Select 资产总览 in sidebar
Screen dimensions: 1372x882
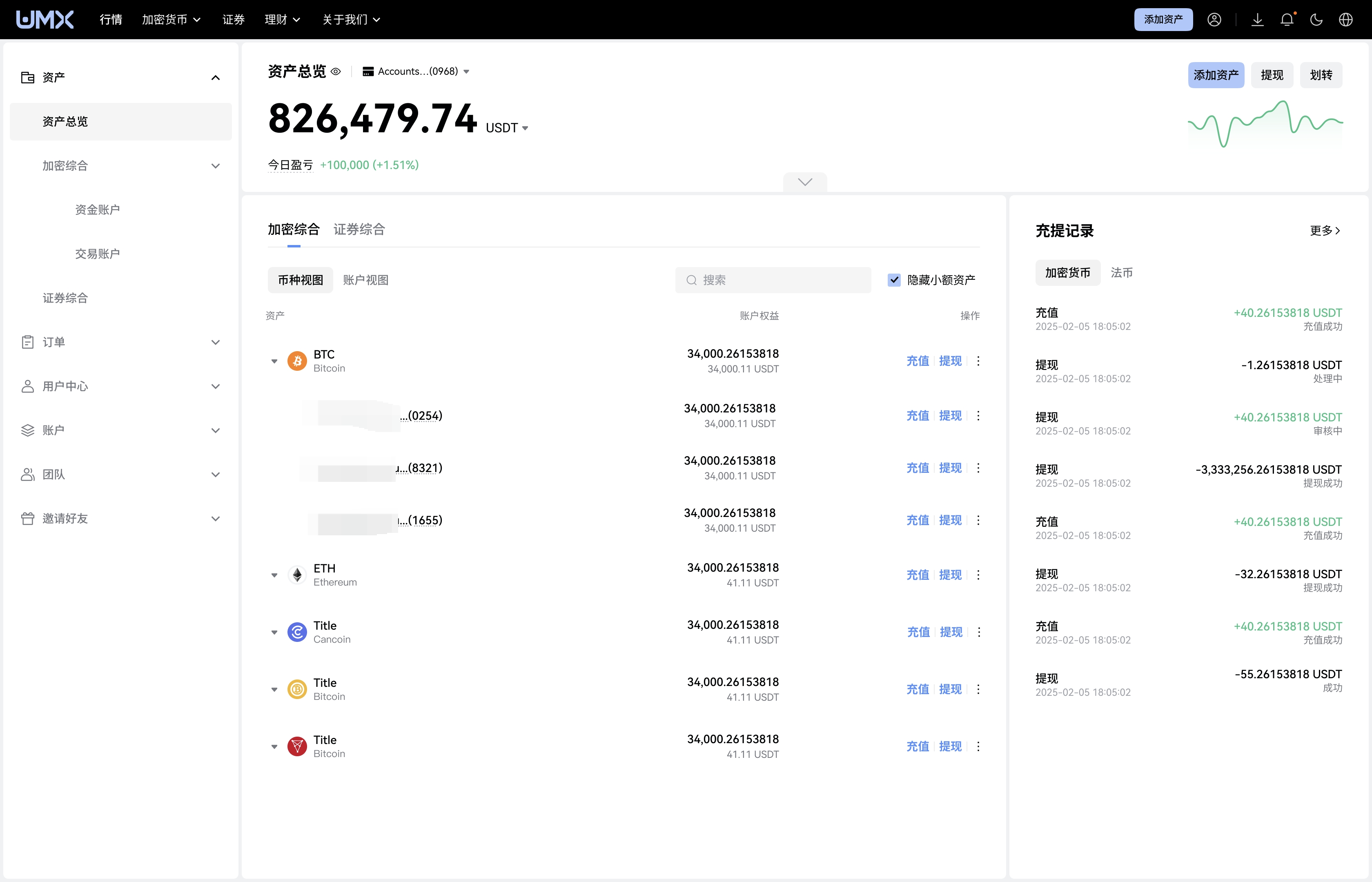click(x=121, y=121)
